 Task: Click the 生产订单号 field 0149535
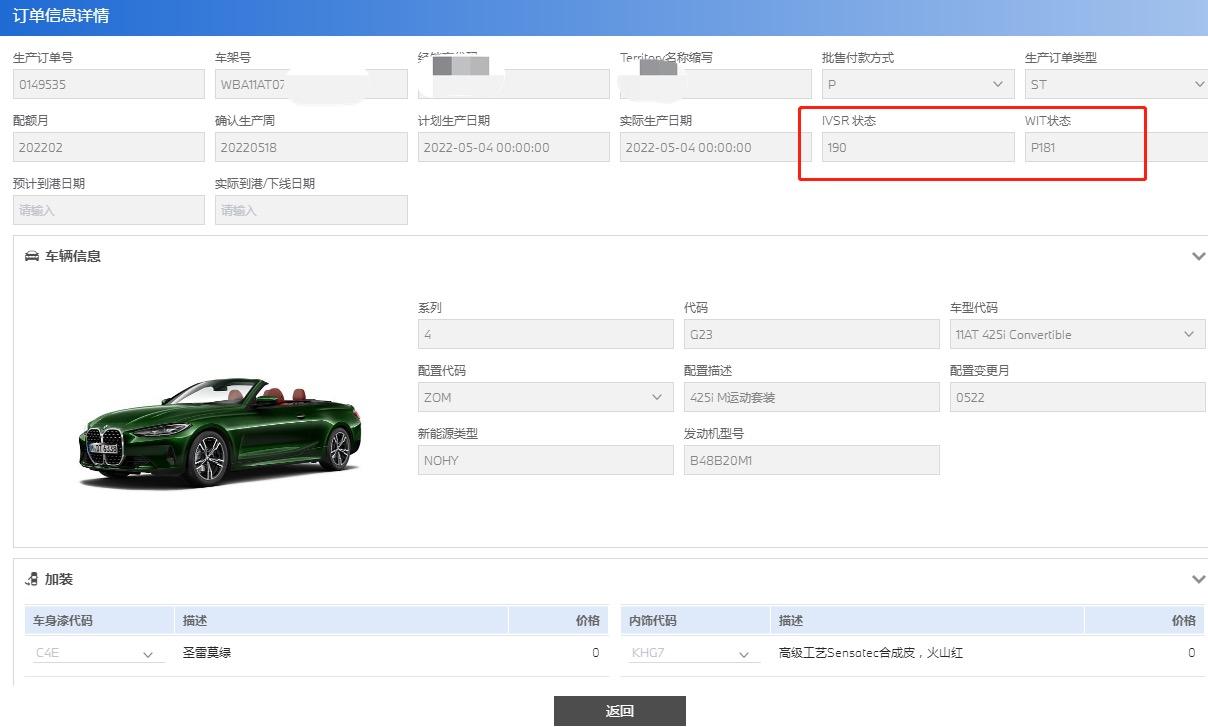[x=109, y=84]
